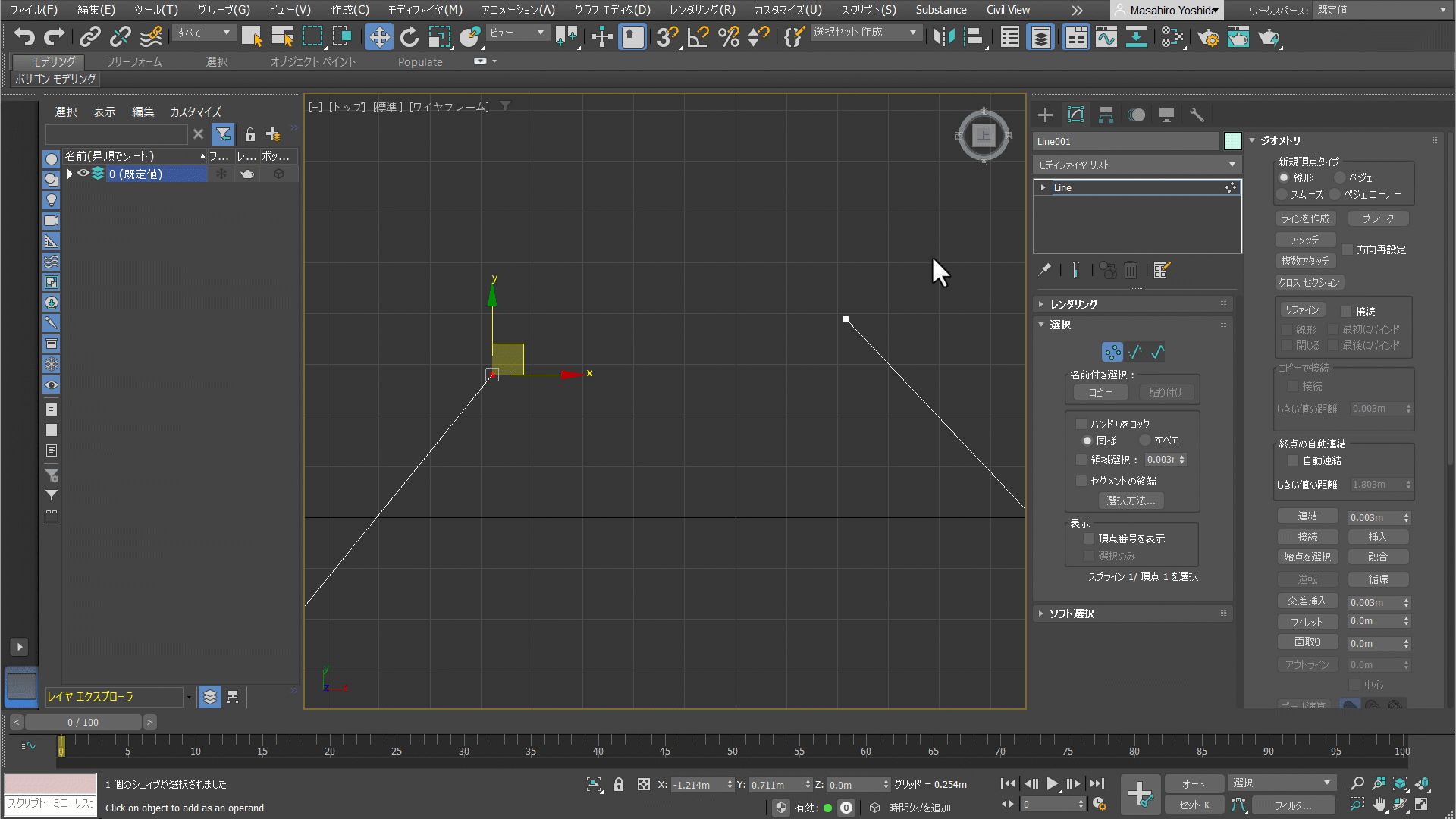This screenshot has height=819, width=1456.
Task: Toggle the Percent Snap icon
Action: pos(729,36)
